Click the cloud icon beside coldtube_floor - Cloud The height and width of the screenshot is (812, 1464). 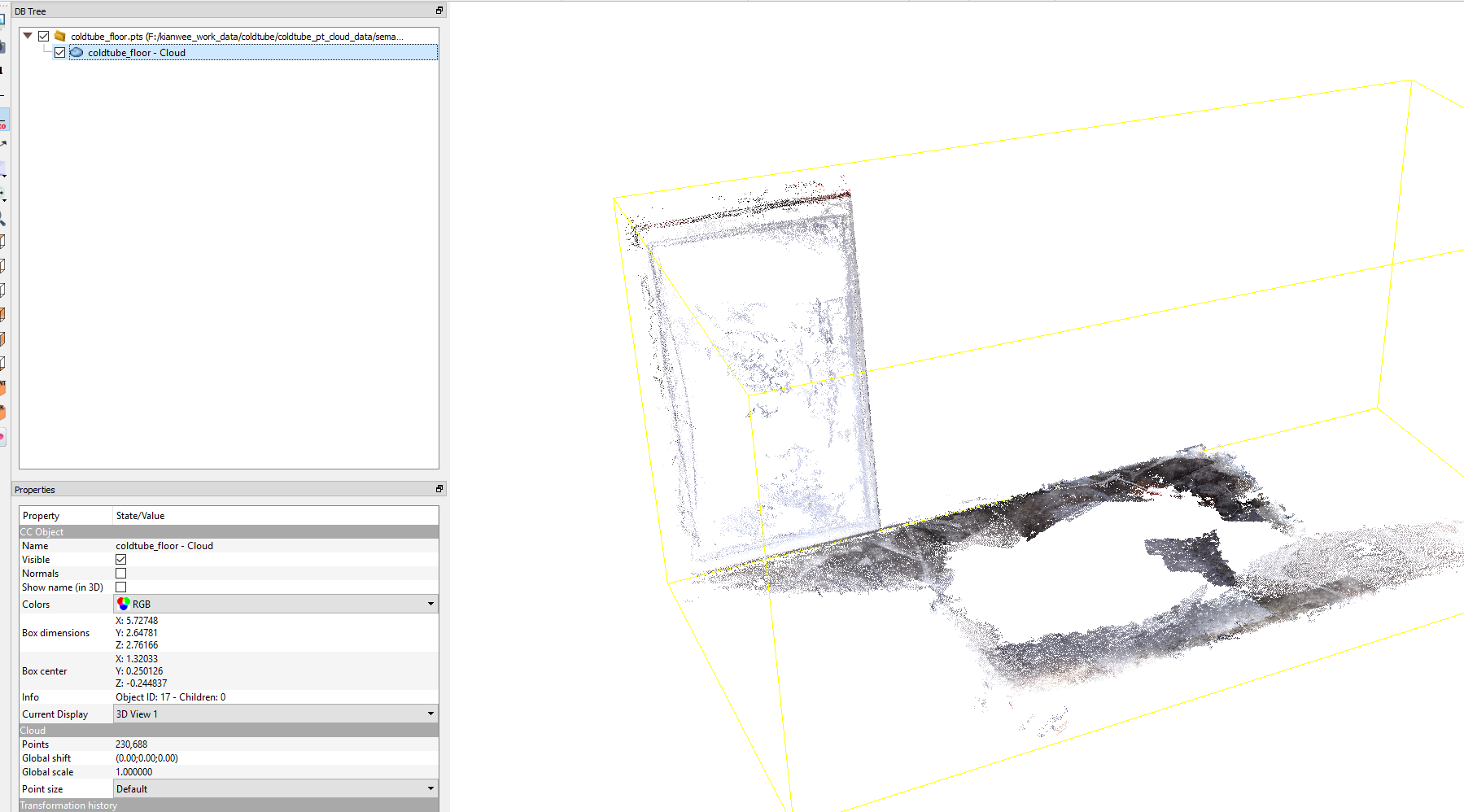tap(76, 52)
